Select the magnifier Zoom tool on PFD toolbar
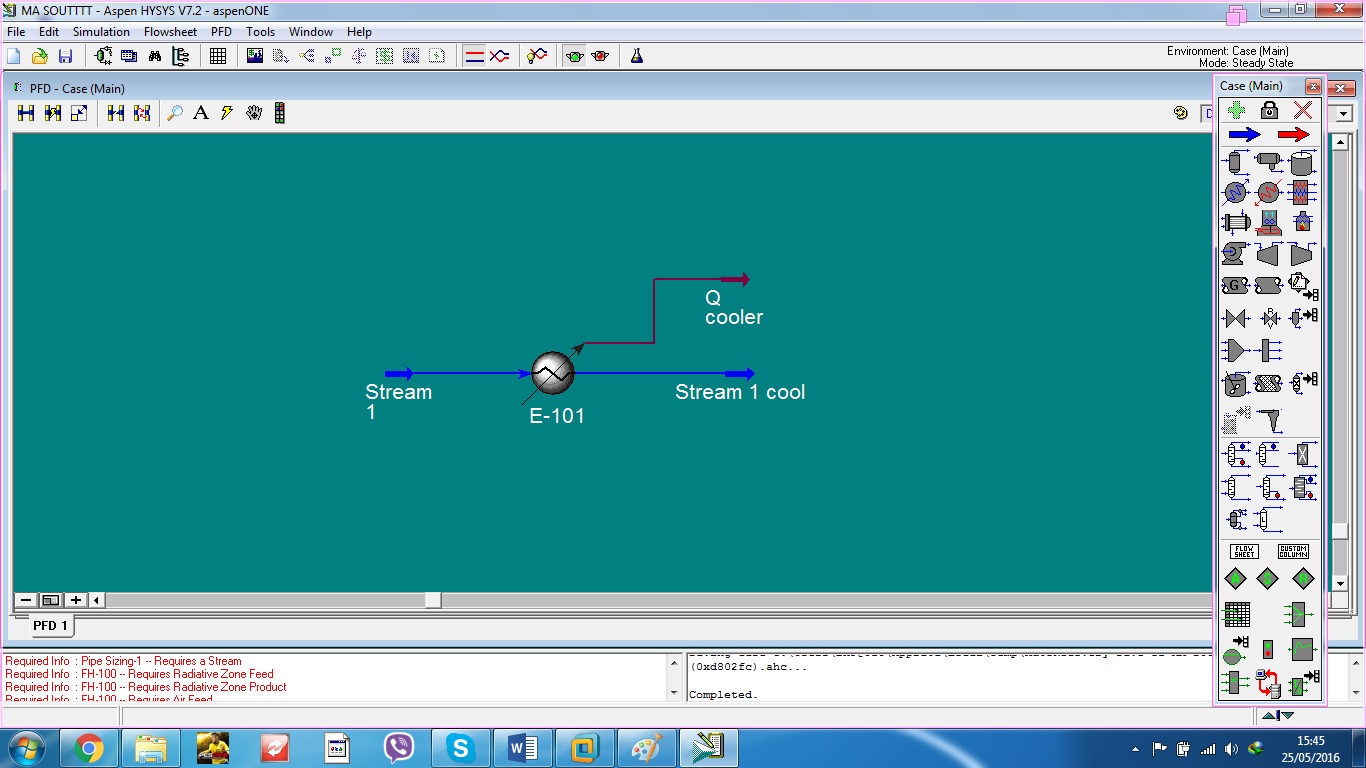Screen dimensions: 1366x768 point(174,113)
